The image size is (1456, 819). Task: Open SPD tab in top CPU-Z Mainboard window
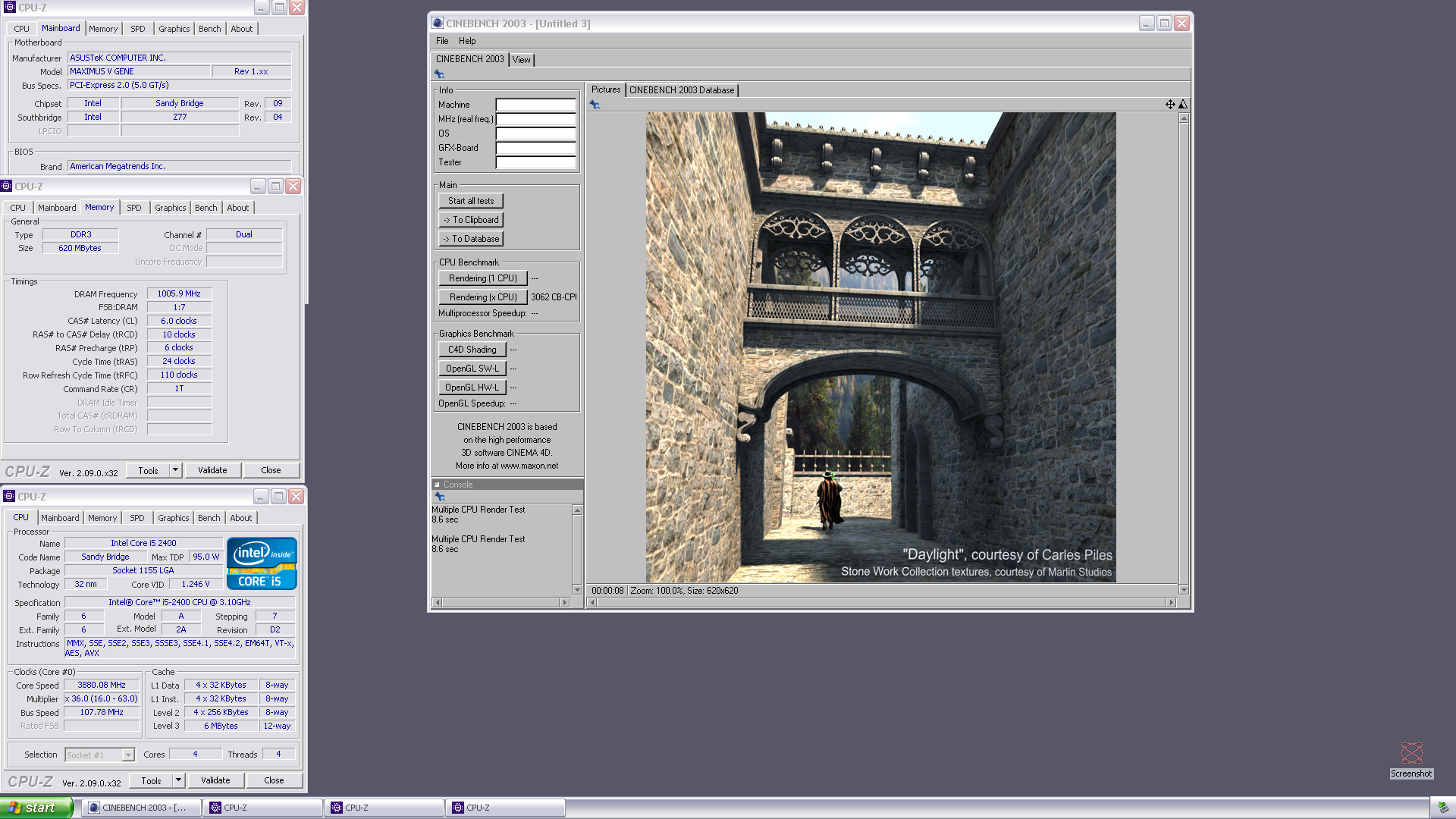tap(138, 29)
